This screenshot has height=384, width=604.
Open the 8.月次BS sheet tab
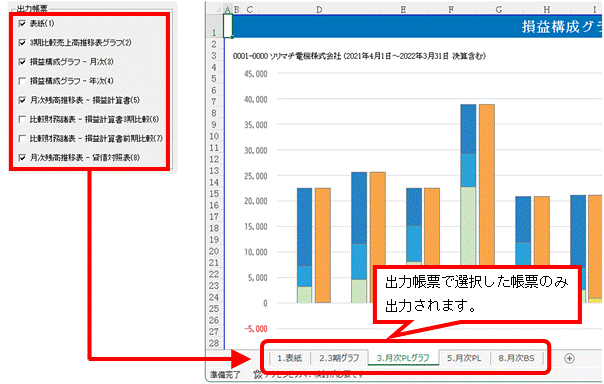517,358
